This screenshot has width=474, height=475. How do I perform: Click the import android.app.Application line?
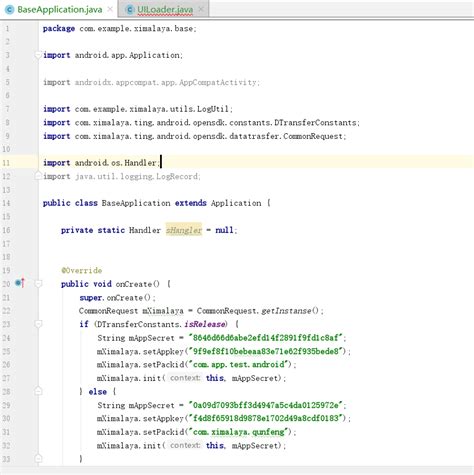(113, 55)
